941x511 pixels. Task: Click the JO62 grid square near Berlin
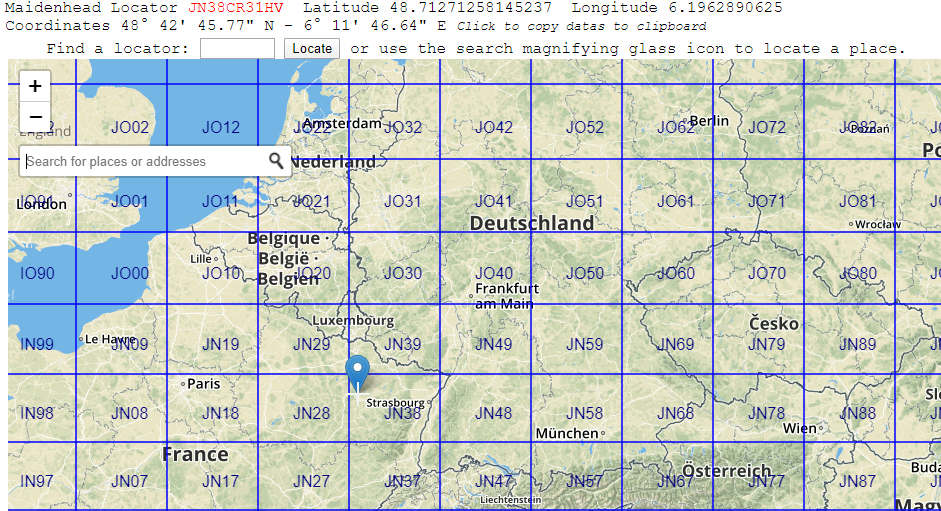[676, 128]
